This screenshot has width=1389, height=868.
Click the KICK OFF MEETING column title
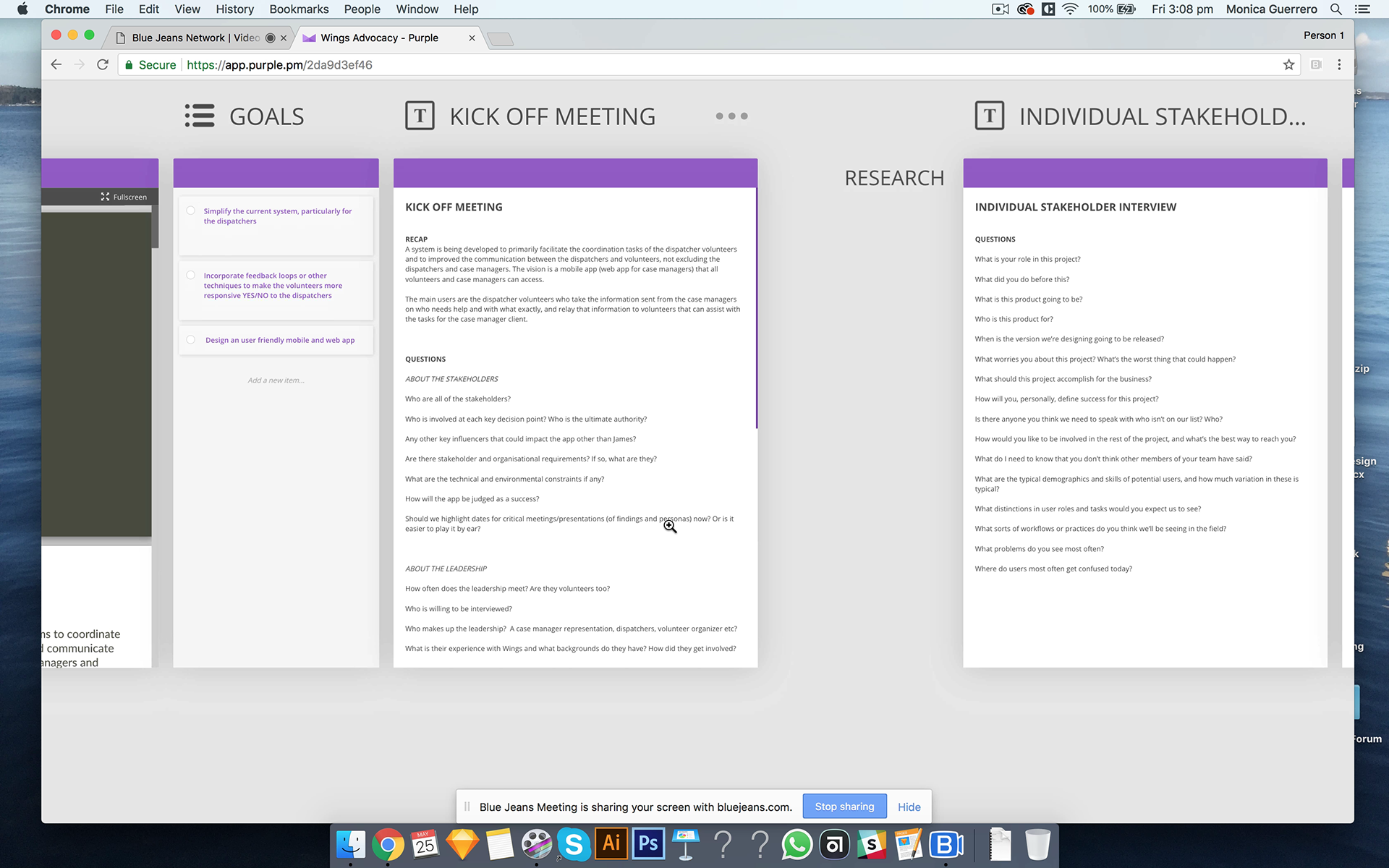click(x=553, y=116)
